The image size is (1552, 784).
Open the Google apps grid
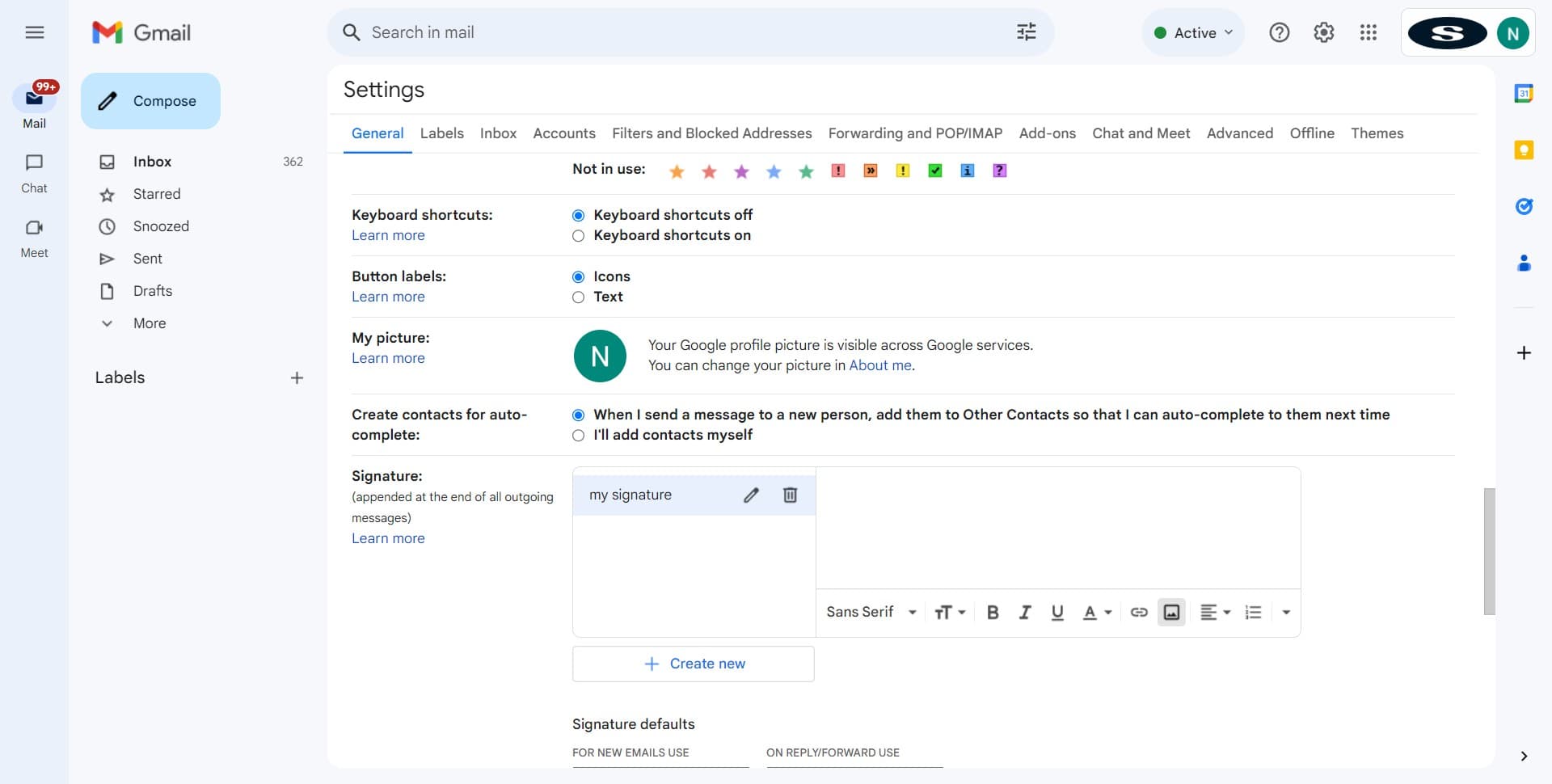(x=1368, y=32)
